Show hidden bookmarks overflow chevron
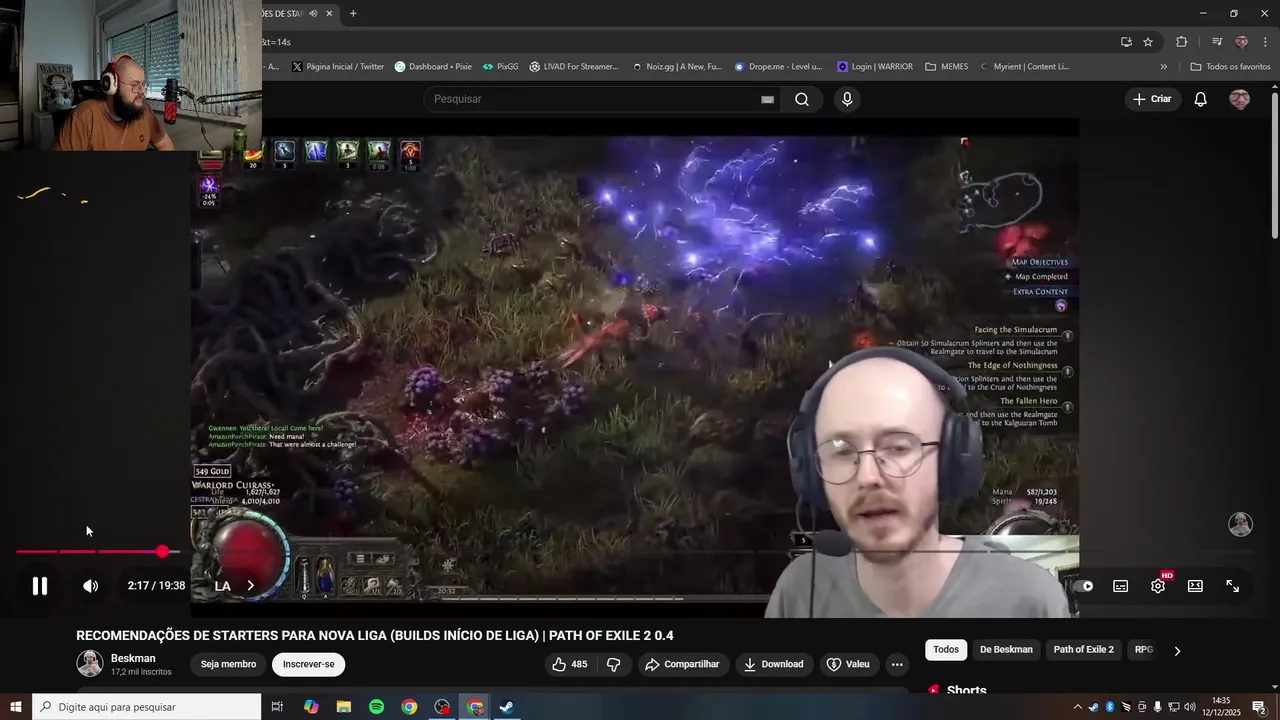The image size is (1280, 720). click(1163, 67)
